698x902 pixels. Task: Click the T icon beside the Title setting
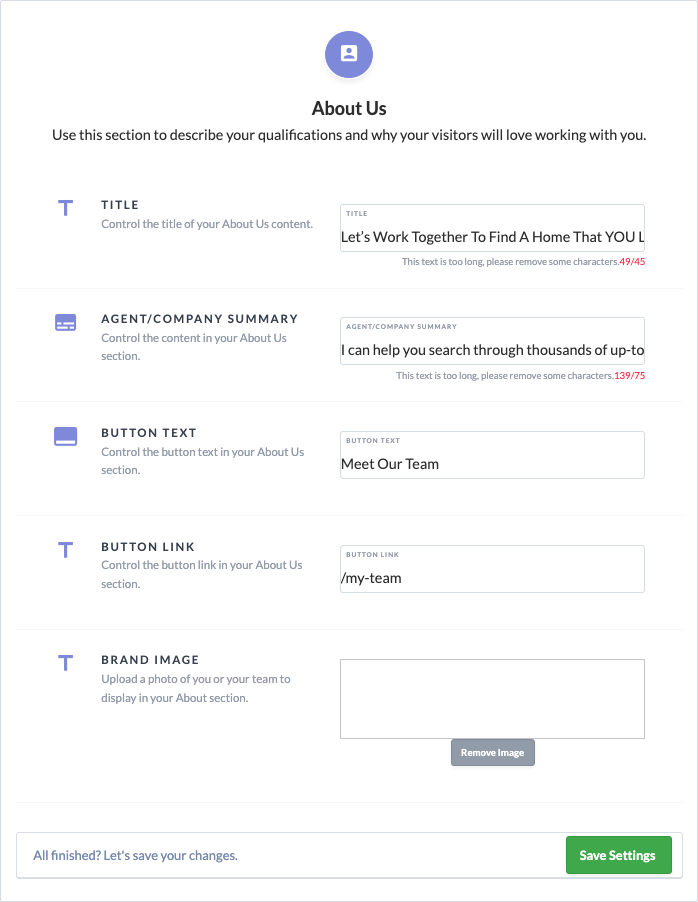tap(66, 208)
